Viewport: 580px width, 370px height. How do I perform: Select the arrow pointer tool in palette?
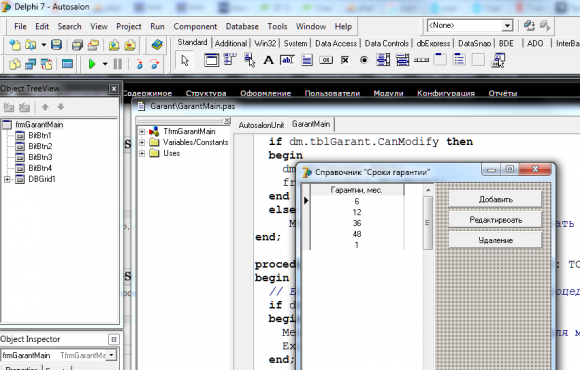coord(185,60)
